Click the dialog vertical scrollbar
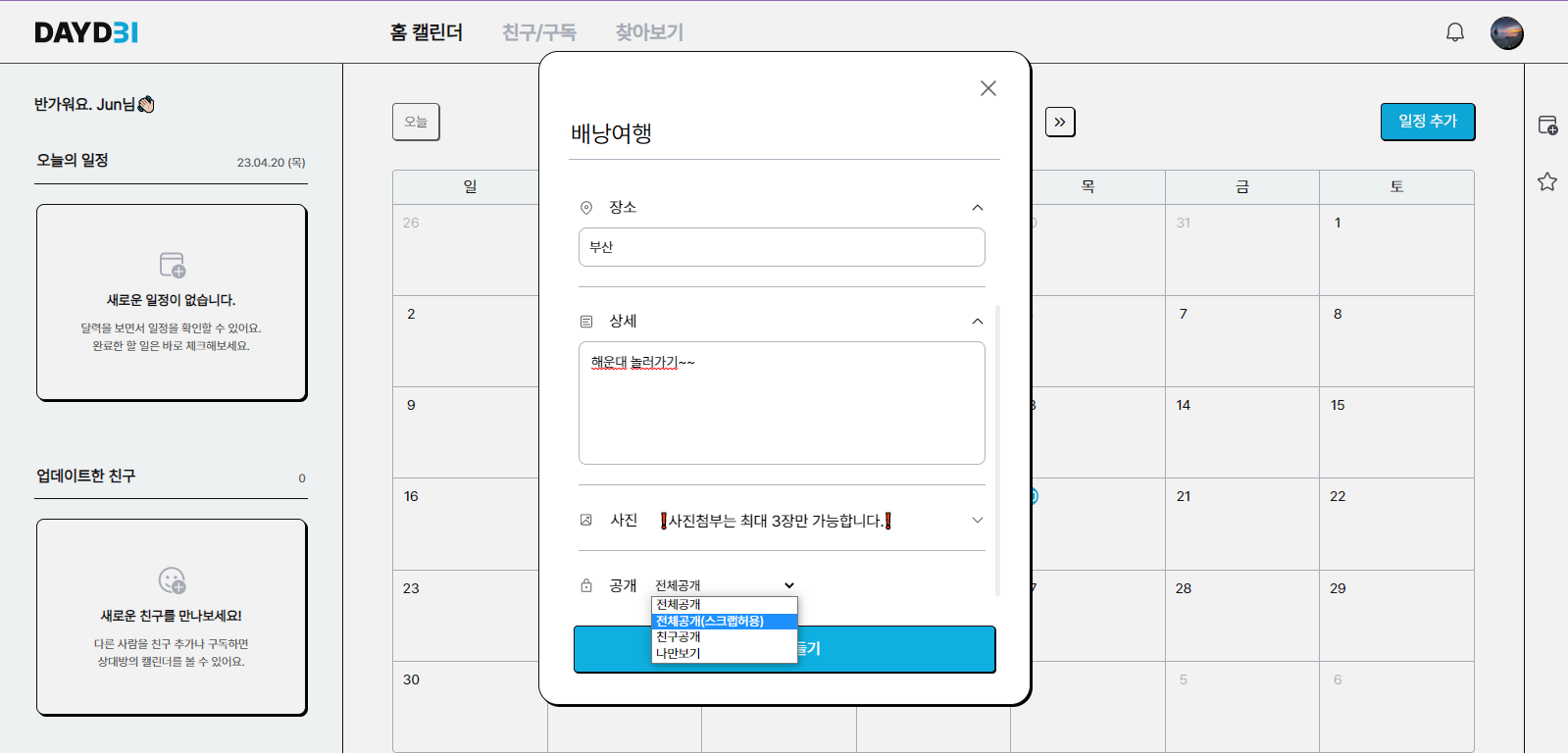Viewport: 1568px width, 753px height. pos(997,450)
